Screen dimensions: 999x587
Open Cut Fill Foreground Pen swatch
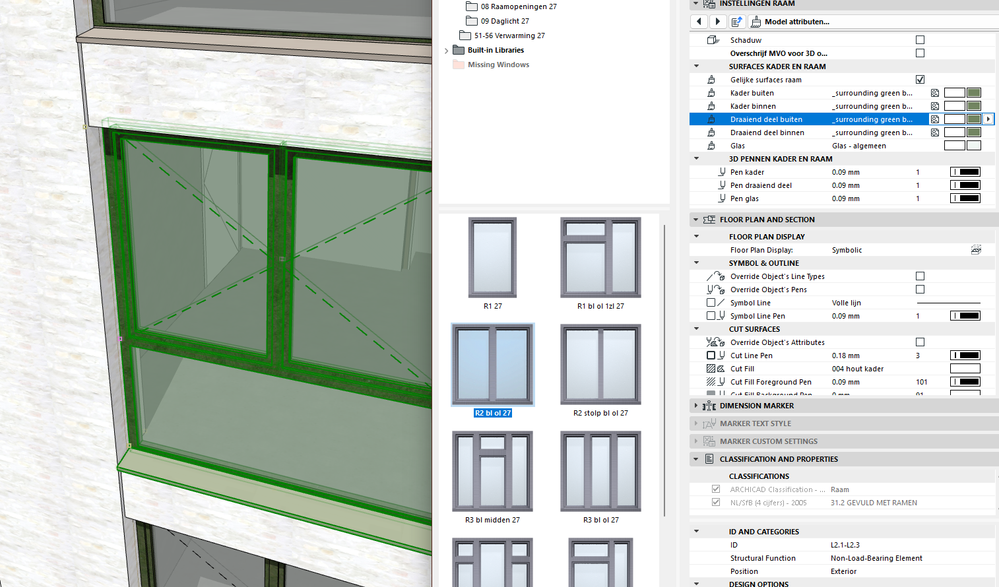coord(965,382)
